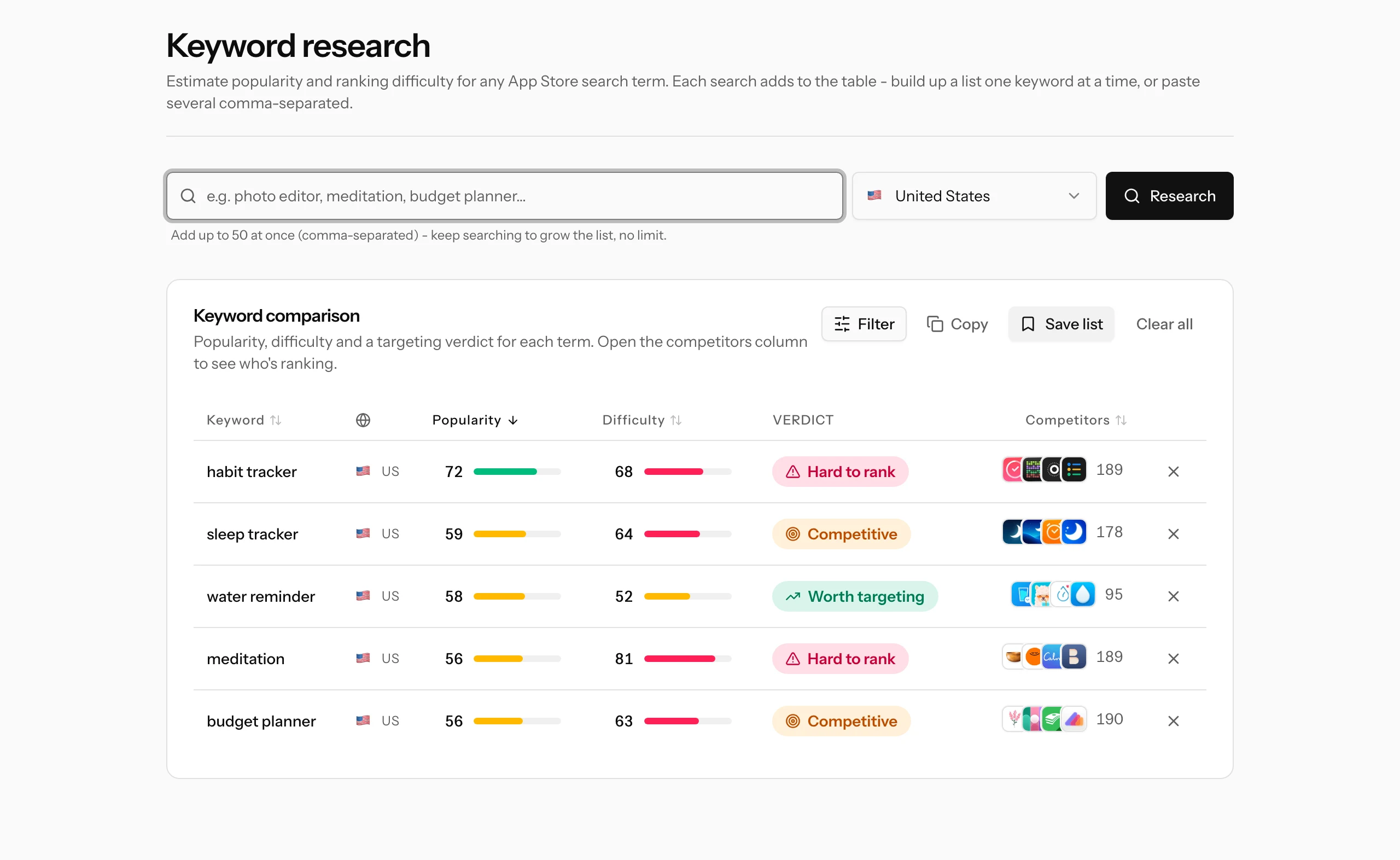Select the sleep tracker keyword
The height and width of the screenshot is (860, 1400).
(252, 534)
